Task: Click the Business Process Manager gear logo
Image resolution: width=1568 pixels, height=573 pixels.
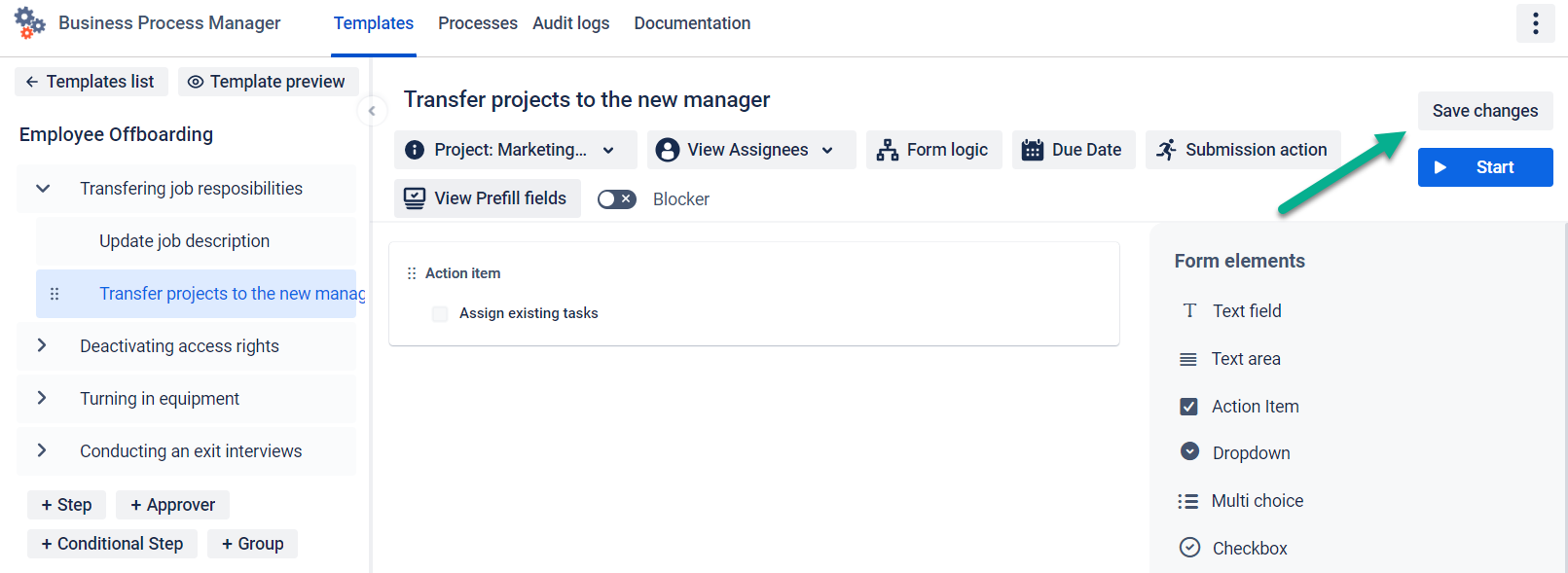Action: click(29, 22)
